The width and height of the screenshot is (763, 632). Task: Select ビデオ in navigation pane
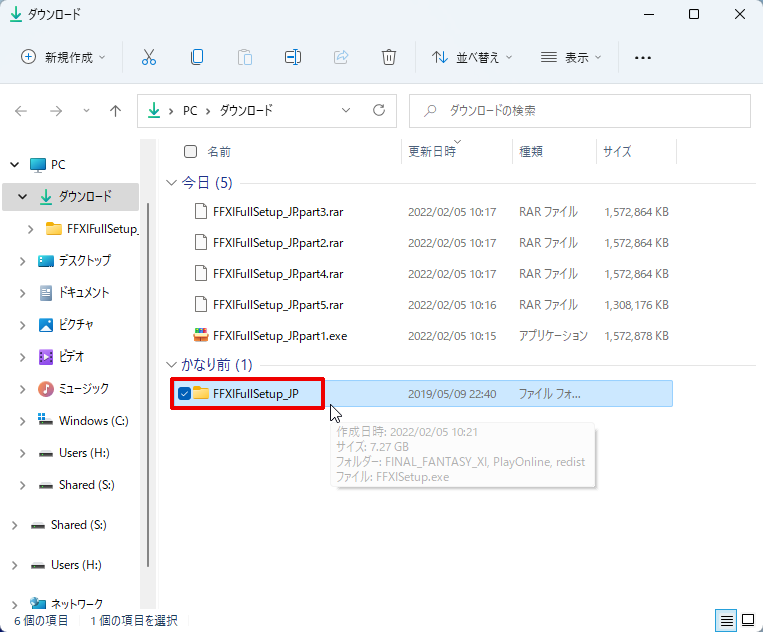pyautogui.click(x=71, y=357)
